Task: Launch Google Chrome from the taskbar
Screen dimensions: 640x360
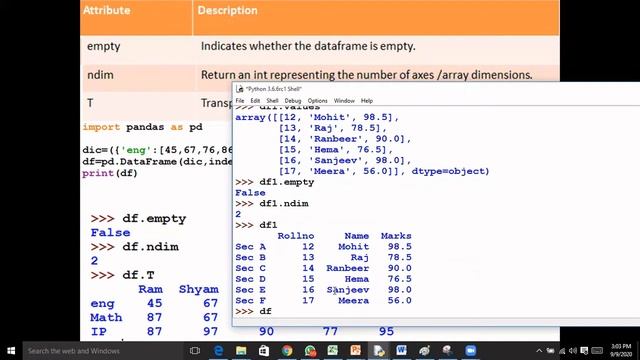Action: [x=287, y=351]
